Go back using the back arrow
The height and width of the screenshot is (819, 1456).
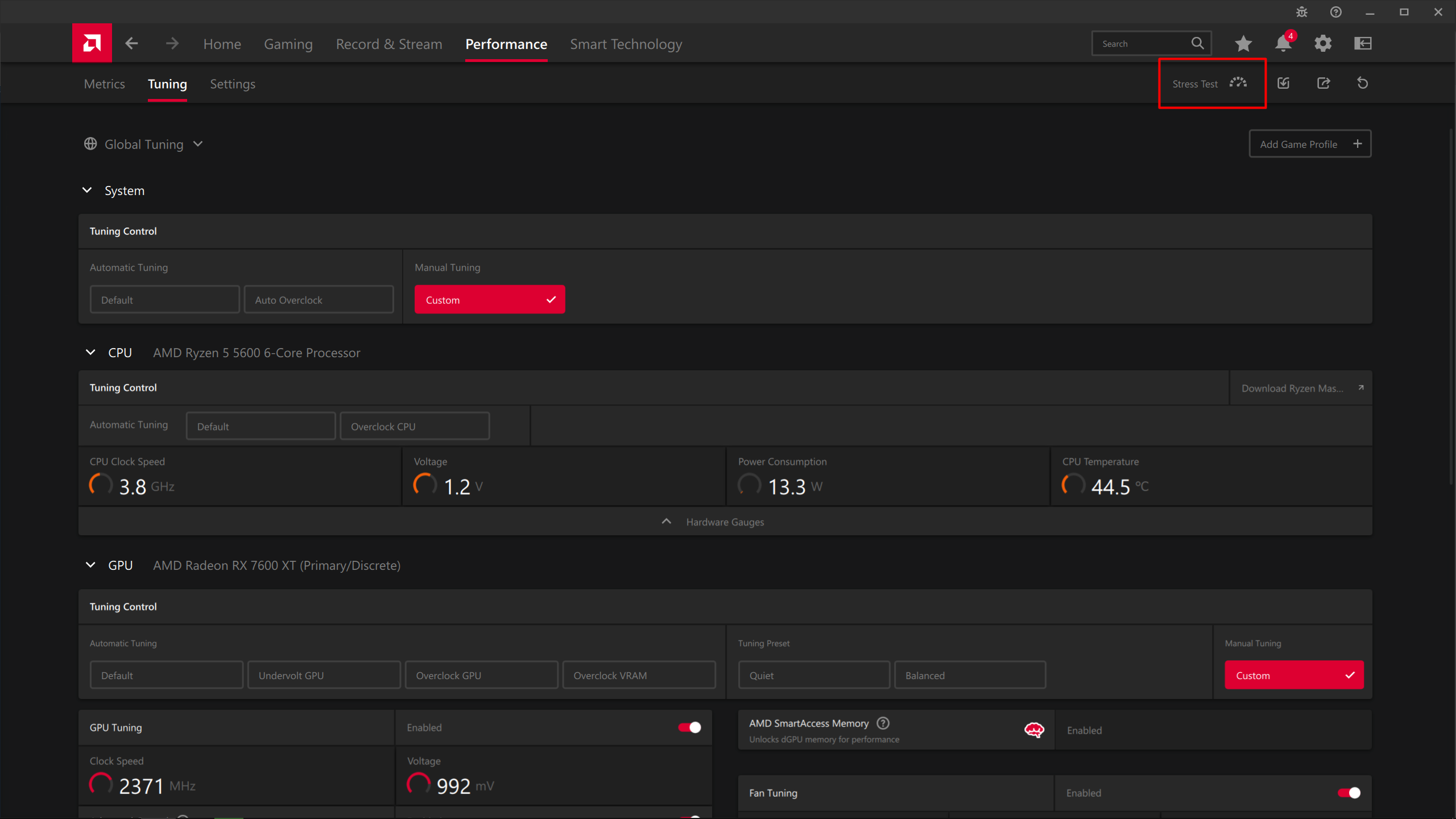point(131,43)
